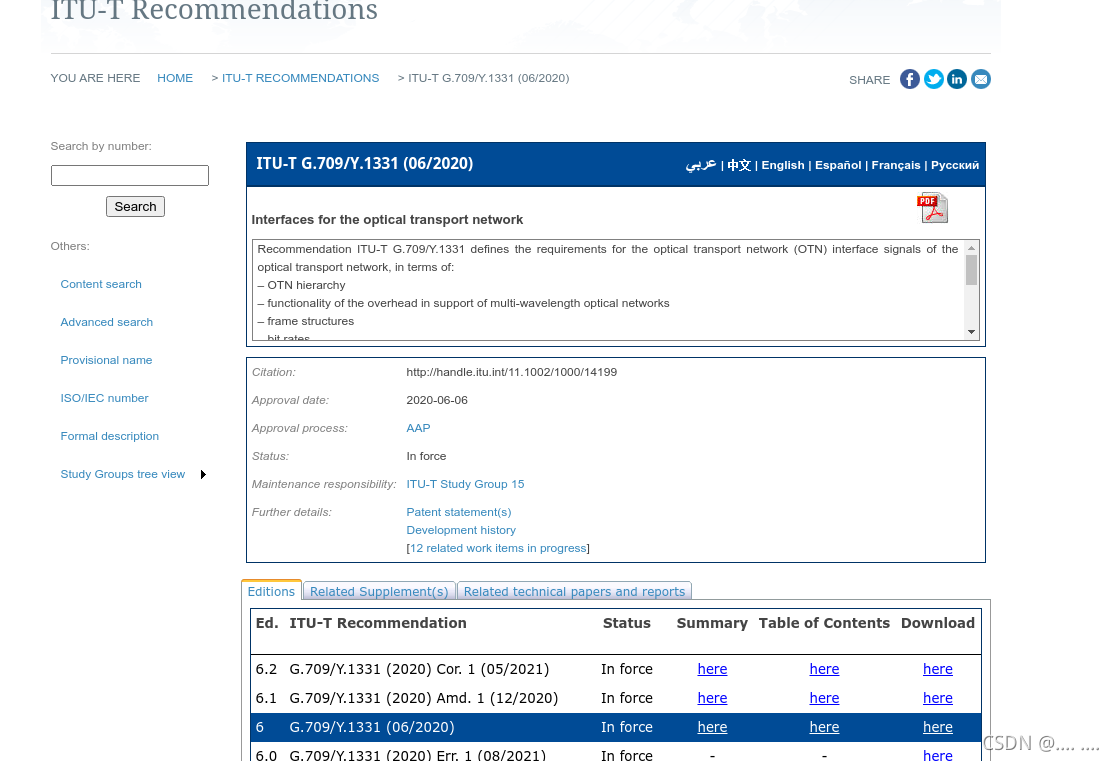Share page via email icon
The image size is (1114, 761).
coord(980,79)
